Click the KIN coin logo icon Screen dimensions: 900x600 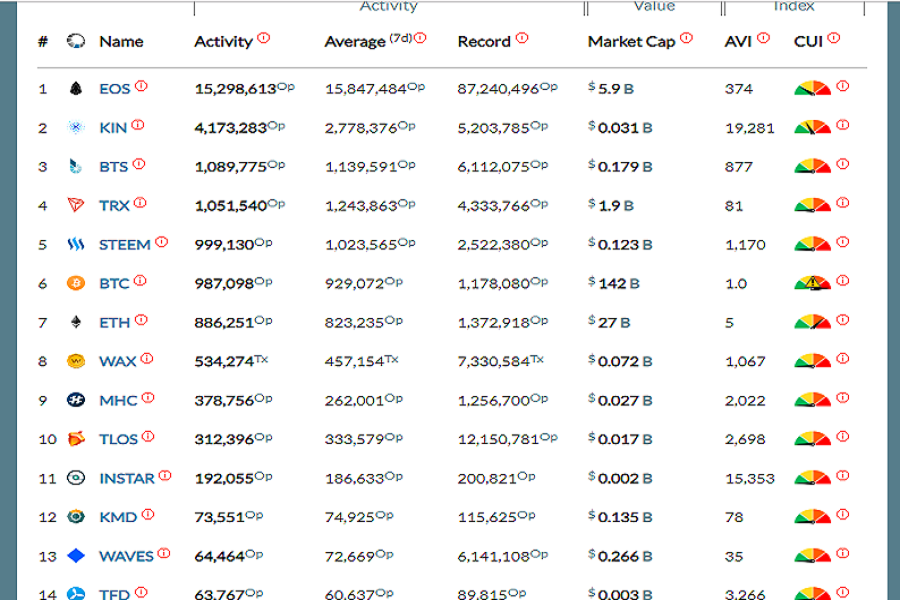(75, 127)
